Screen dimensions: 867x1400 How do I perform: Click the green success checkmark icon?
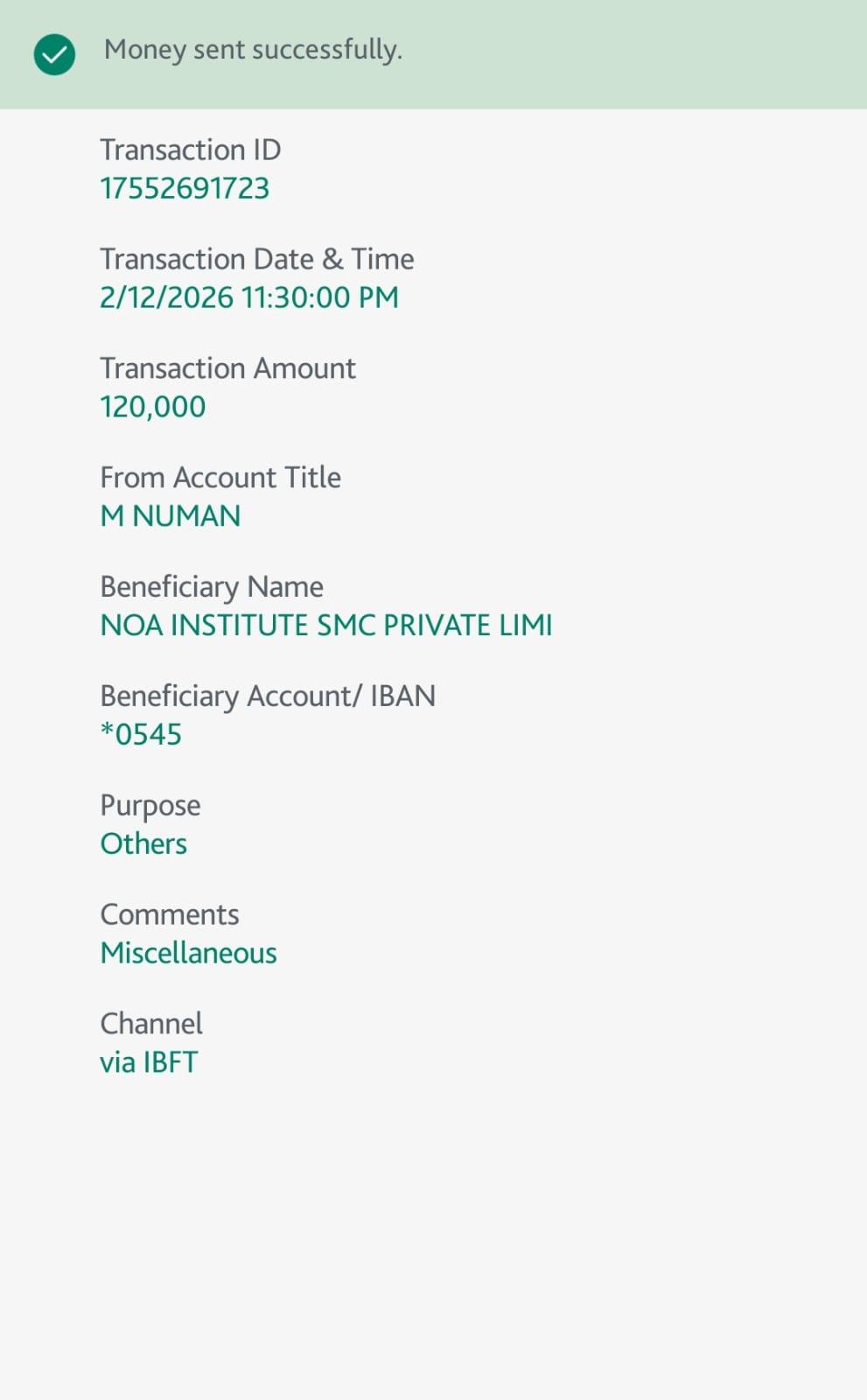[54, 54]
